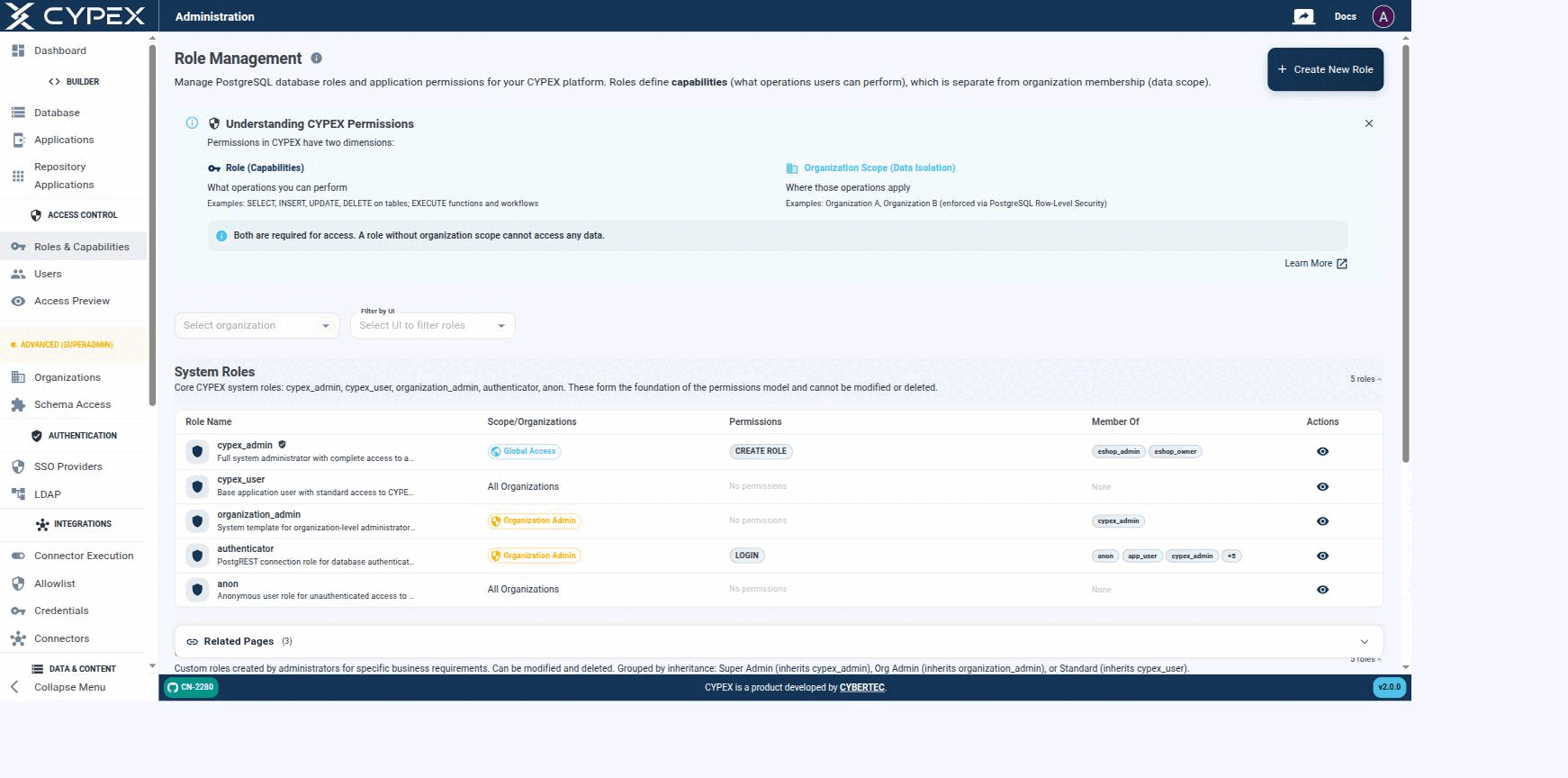Select Roles & Capabilities menu item

click(x=73, y=247)
